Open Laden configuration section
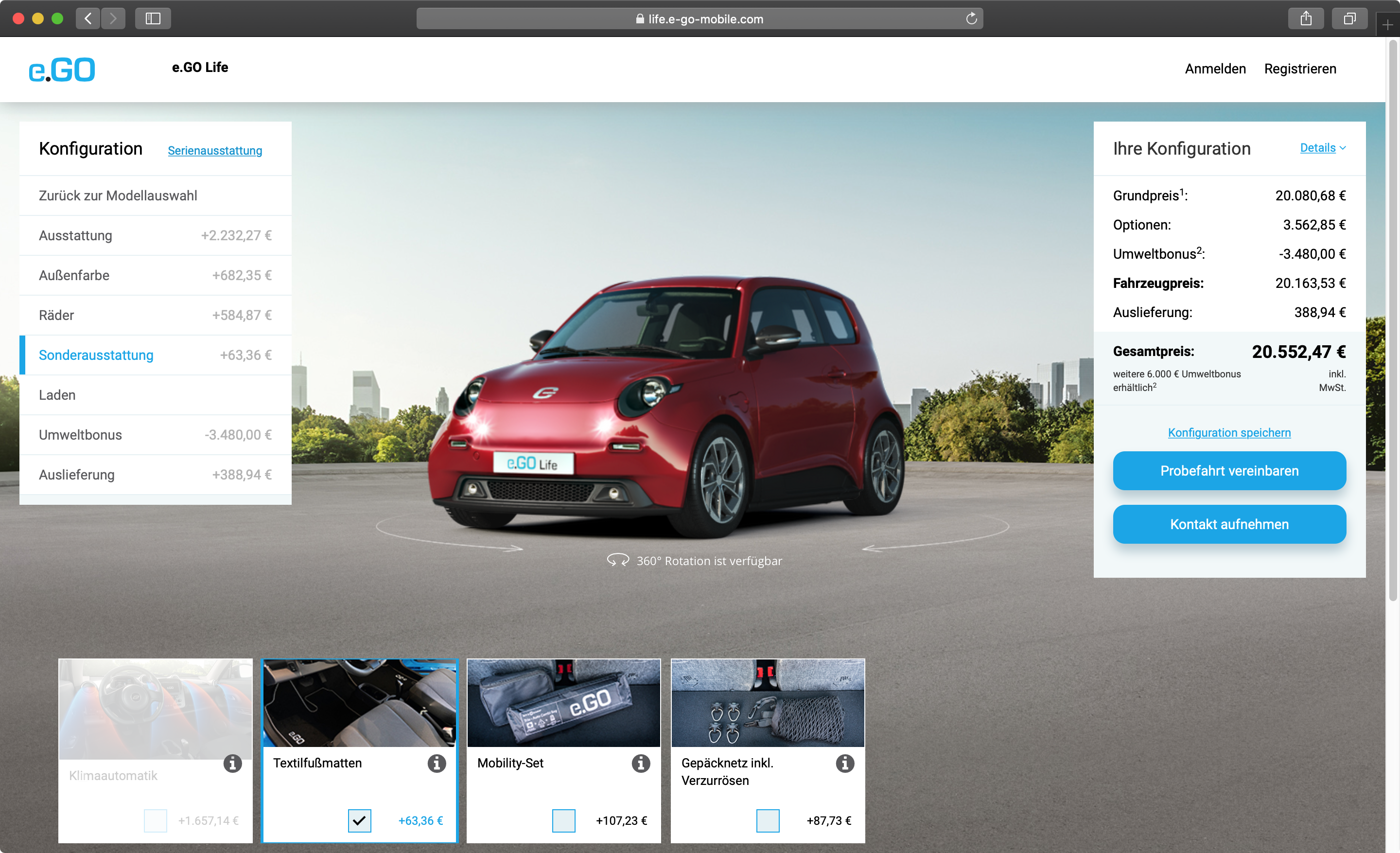The width and height of the screenshot is (1400, 853). pyautogui.click(x=155, y=395)
